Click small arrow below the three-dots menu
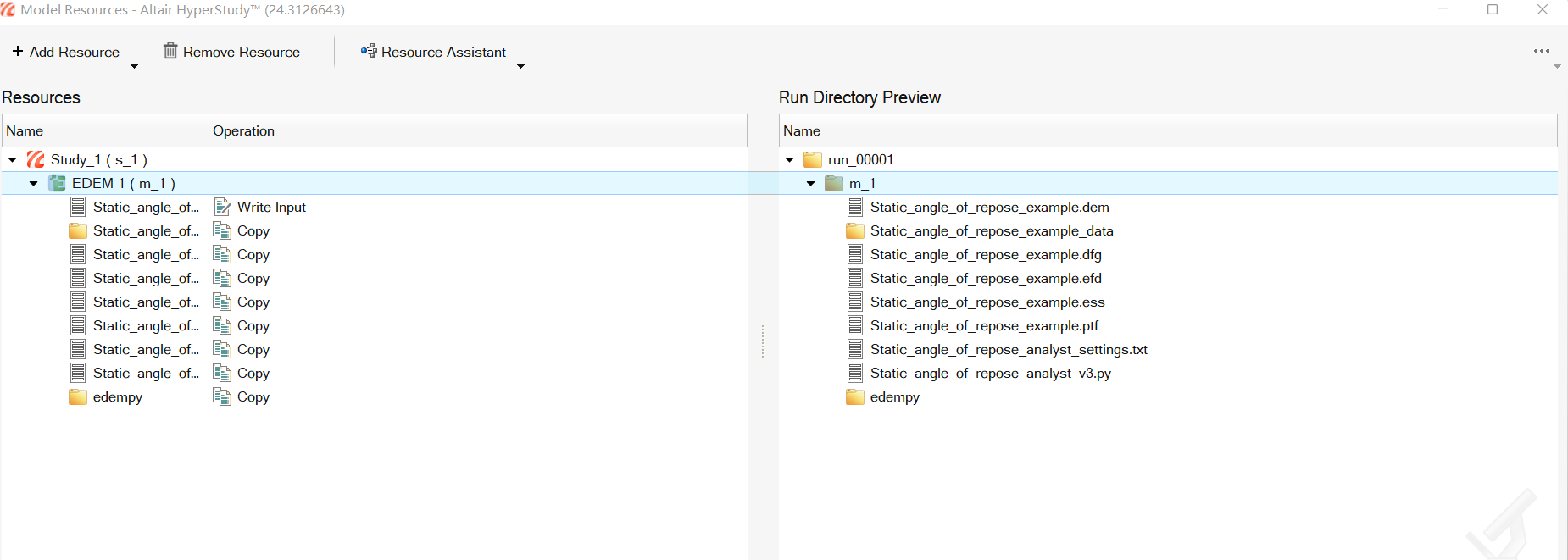Screen dimensions: 1568x560 (x=1557, y=67)
